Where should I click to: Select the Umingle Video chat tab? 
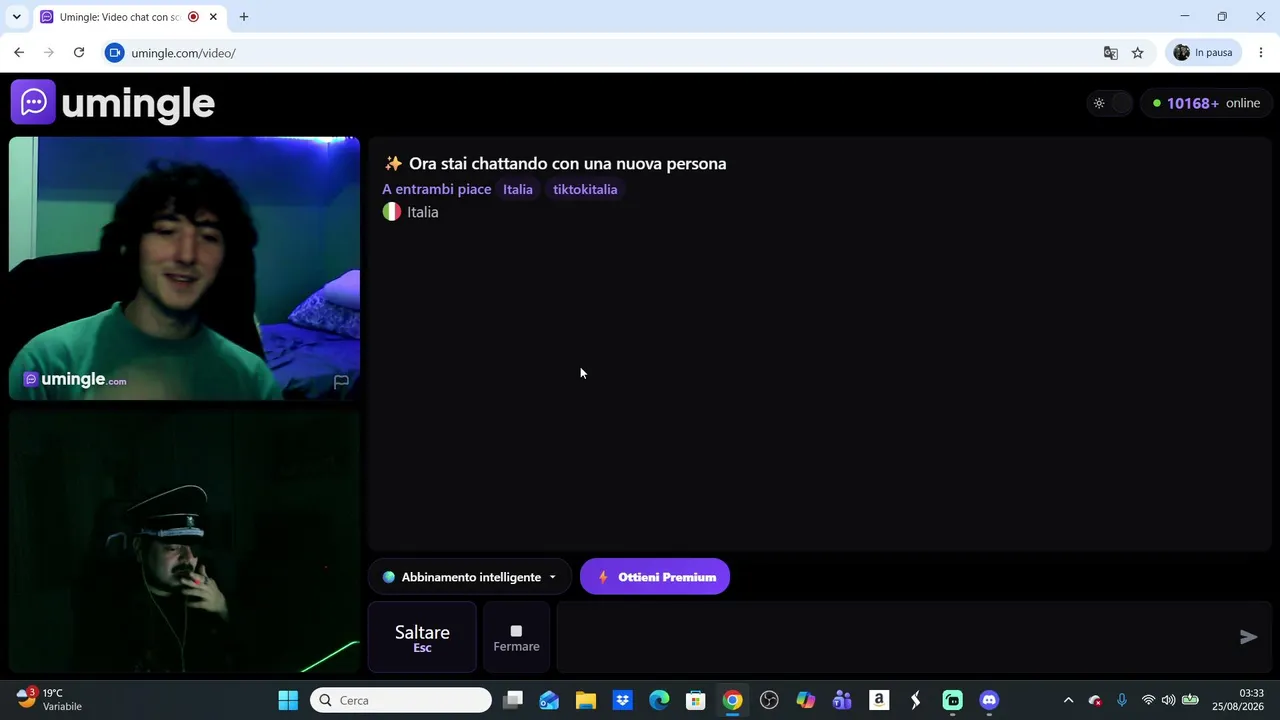coord(118,17)
